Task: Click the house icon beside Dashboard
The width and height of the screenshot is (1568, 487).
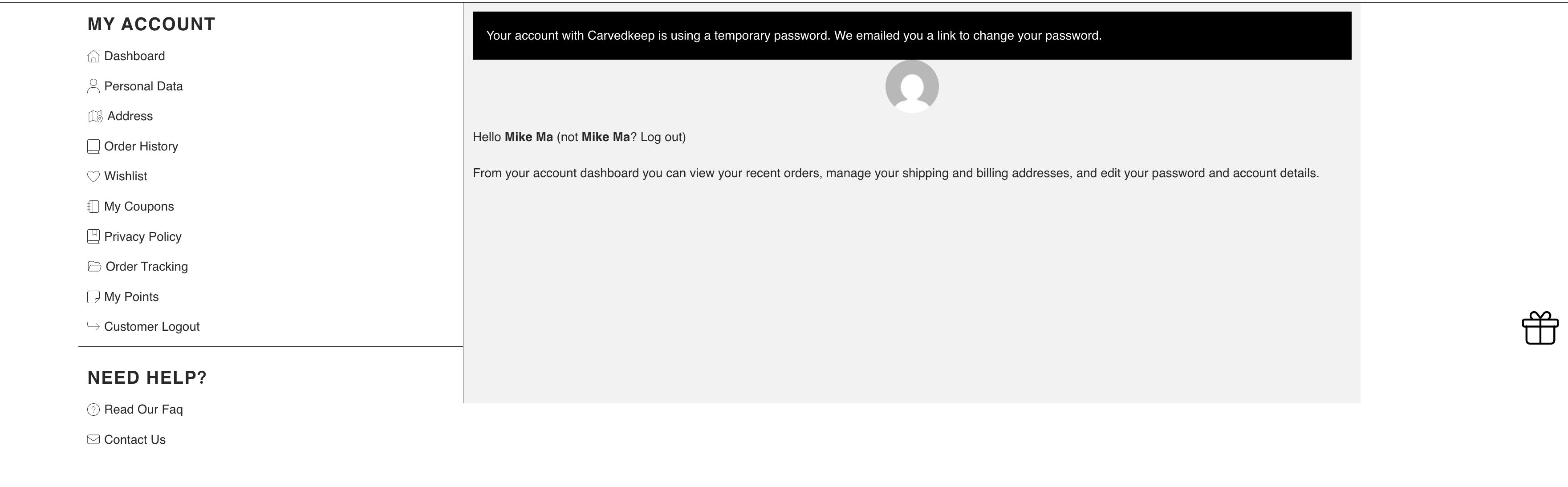Action: tap(93, 57)
